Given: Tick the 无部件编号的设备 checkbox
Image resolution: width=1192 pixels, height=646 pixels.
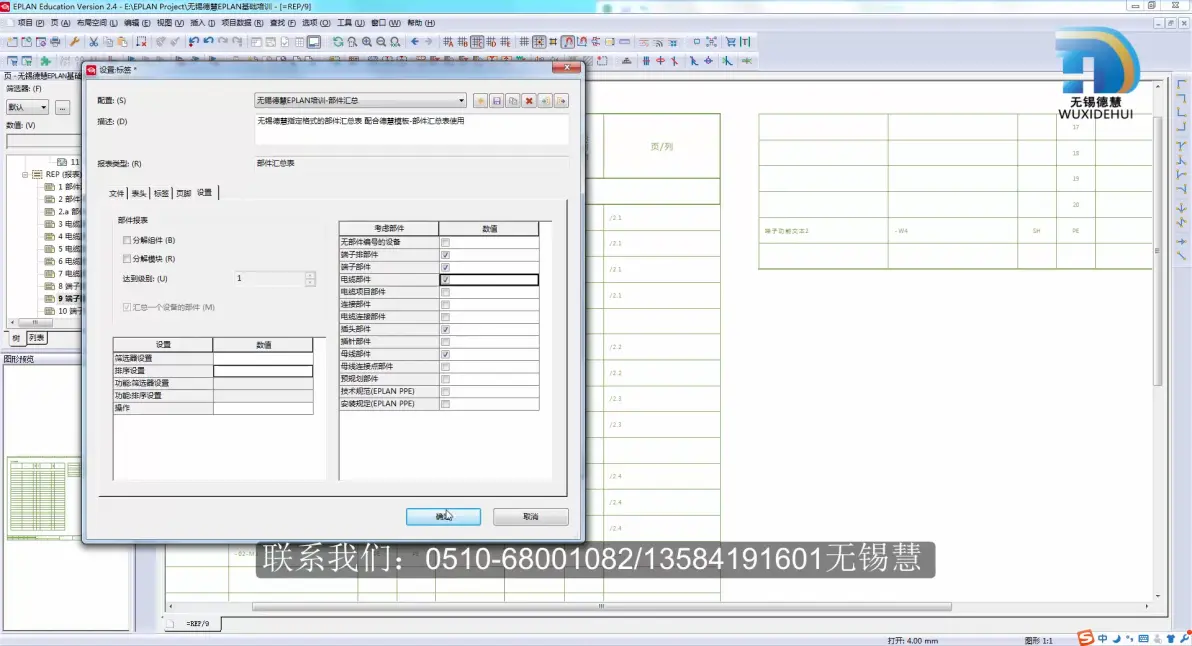Looking at the screenshot, I should click(445, 242).
